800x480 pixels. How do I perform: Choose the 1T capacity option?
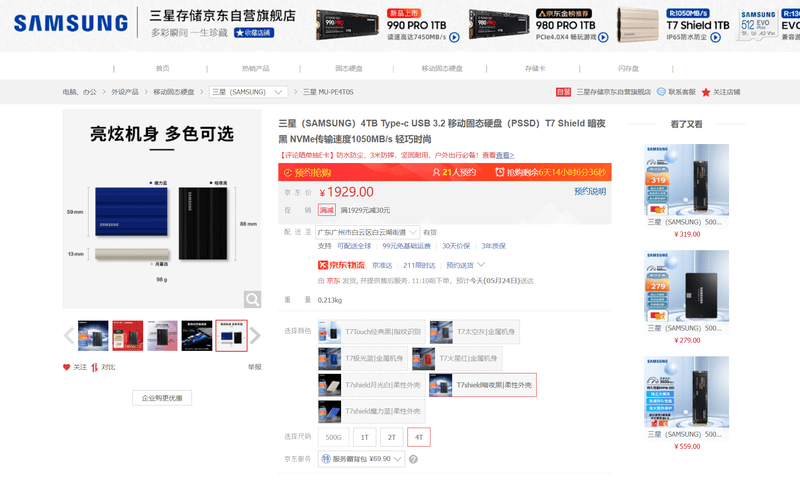click(x=365, y=437)
